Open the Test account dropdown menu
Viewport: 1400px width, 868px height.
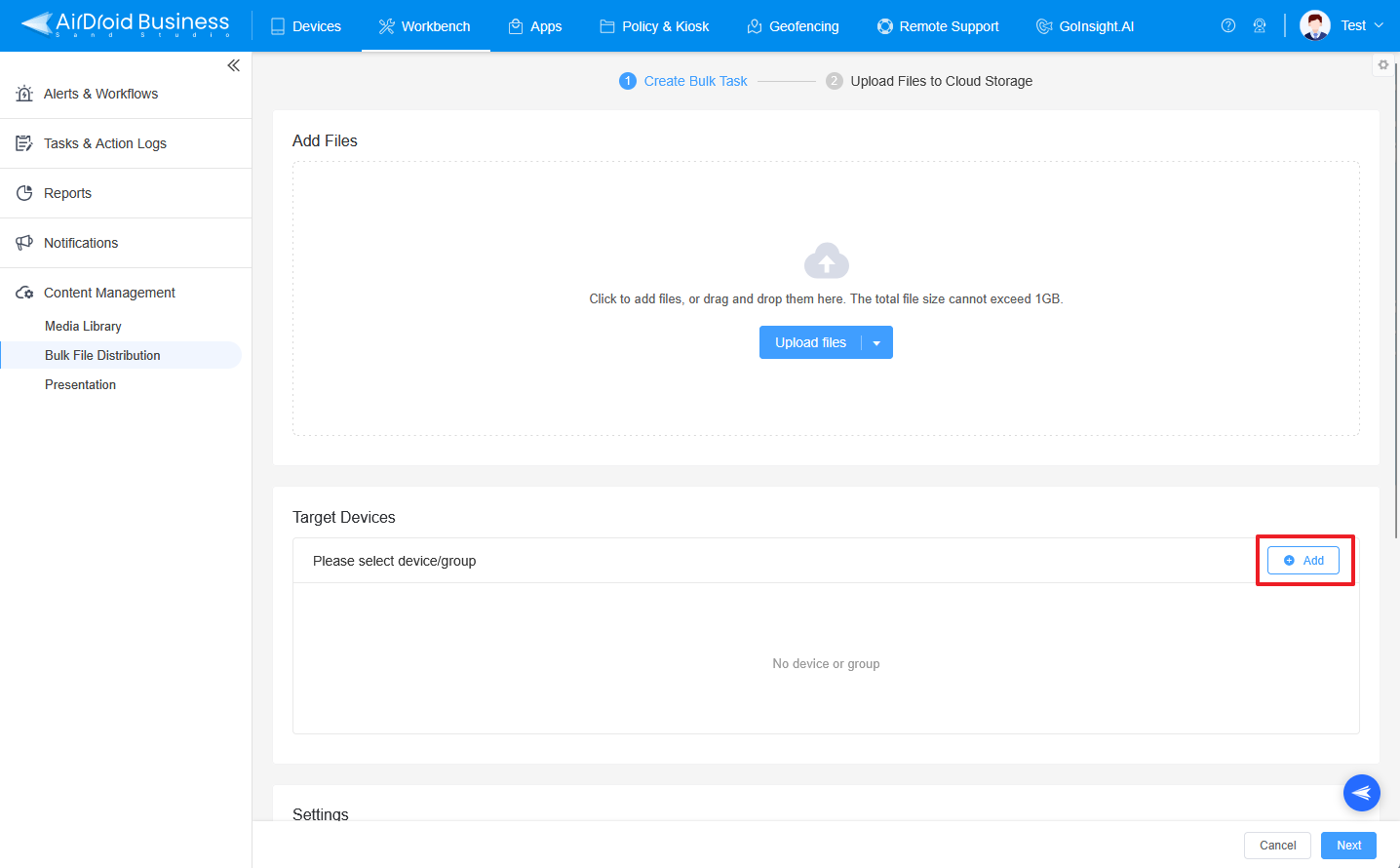(1361, 25)
